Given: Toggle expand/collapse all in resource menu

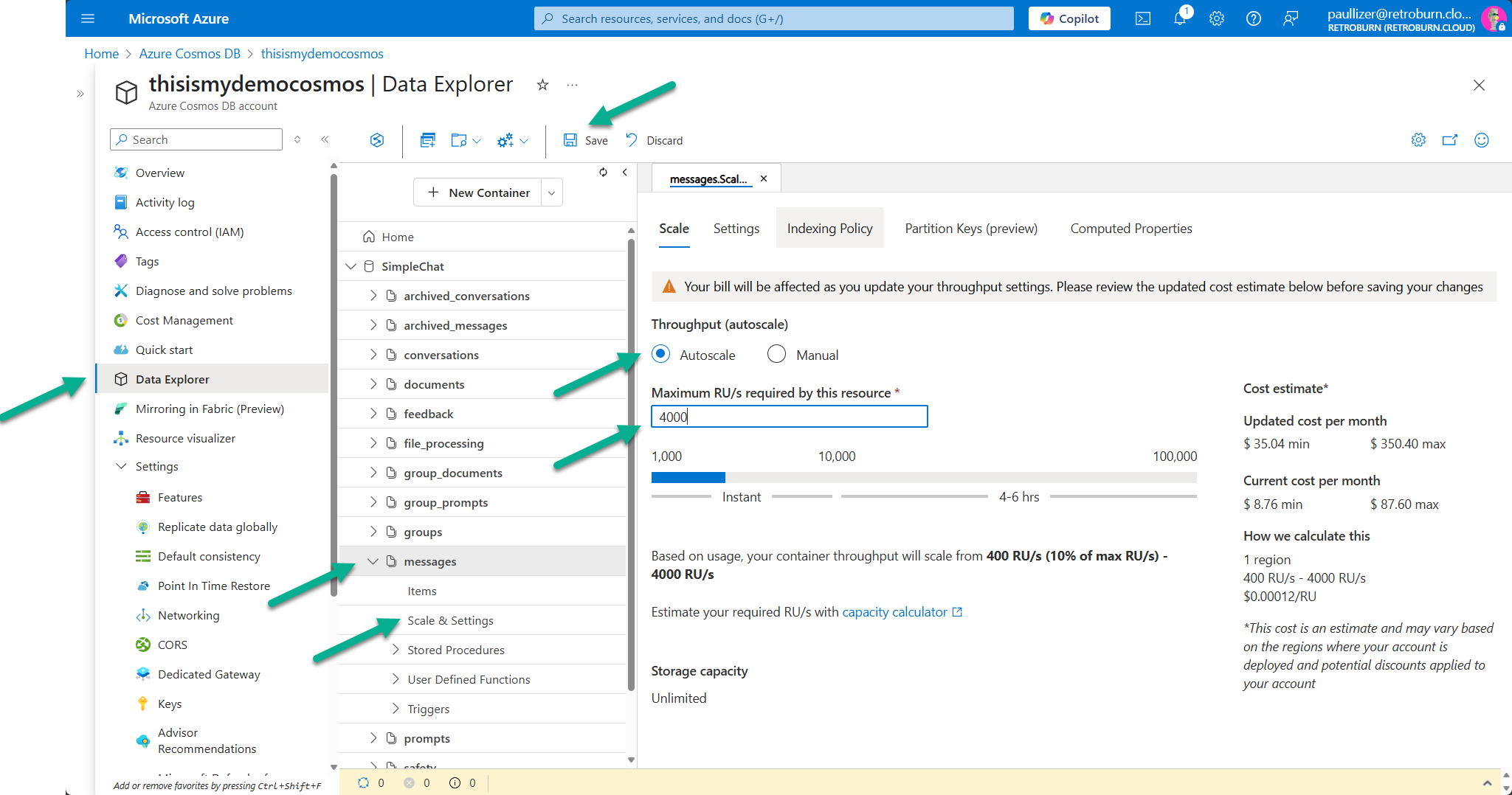Looking at the screenshot, I should pos(297,139).
